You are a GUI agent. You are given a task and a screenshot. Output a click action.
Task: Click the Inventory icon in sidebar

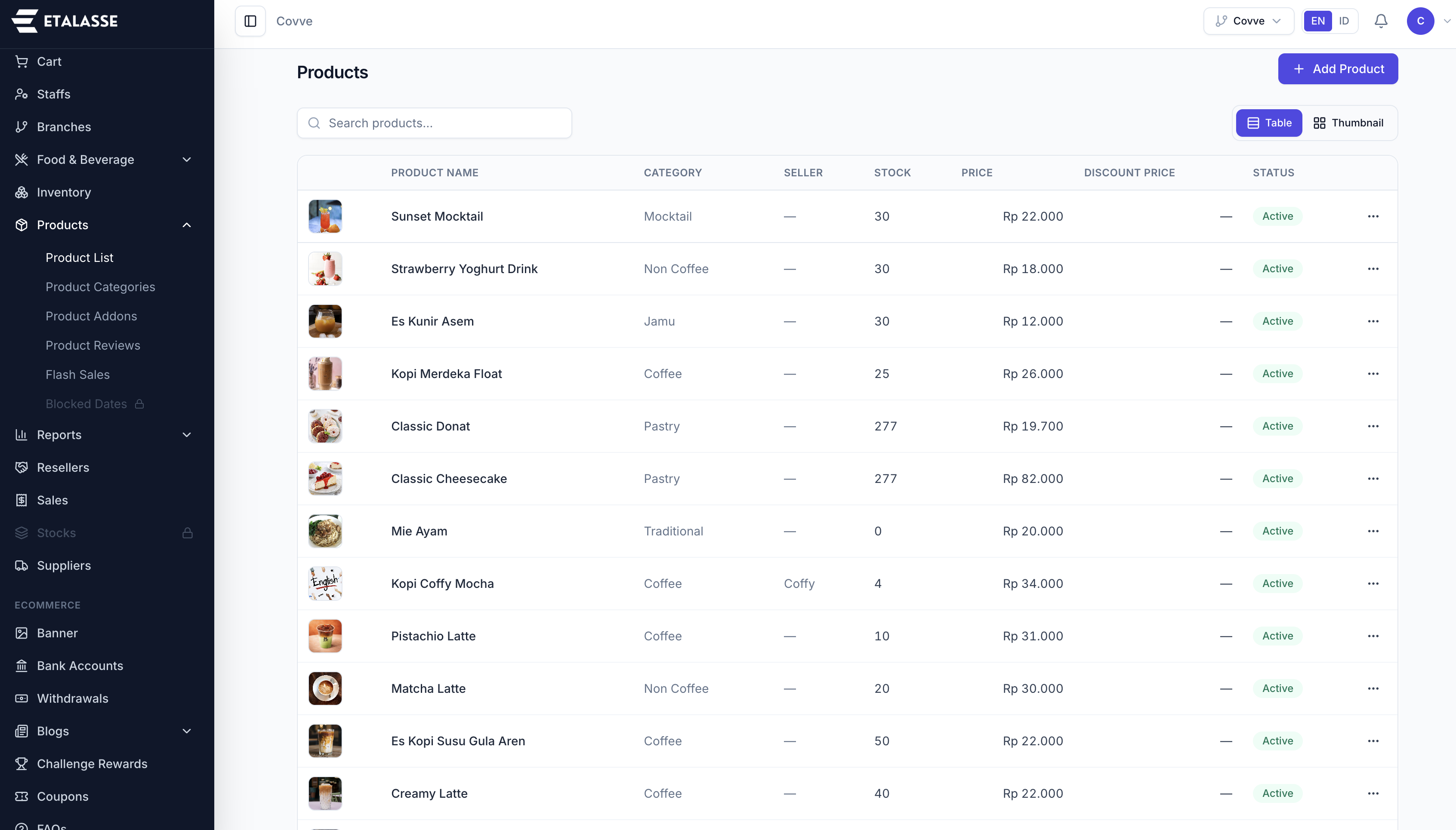pyautogui.click(x=22, y=192)
